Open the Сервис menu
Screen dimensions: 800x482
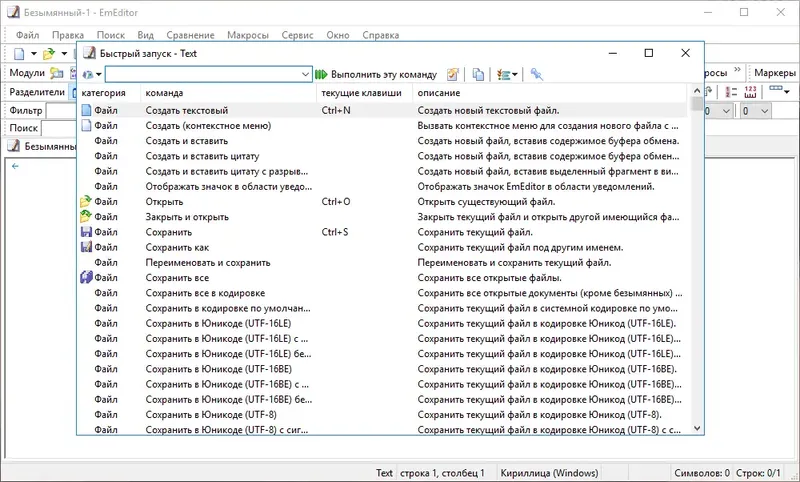coord(297,35)
